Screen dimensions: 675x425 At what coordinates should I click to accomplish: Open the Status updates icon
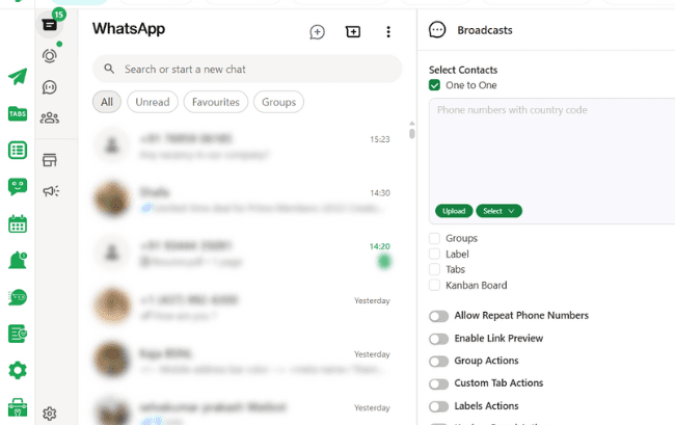coord(50,56)
